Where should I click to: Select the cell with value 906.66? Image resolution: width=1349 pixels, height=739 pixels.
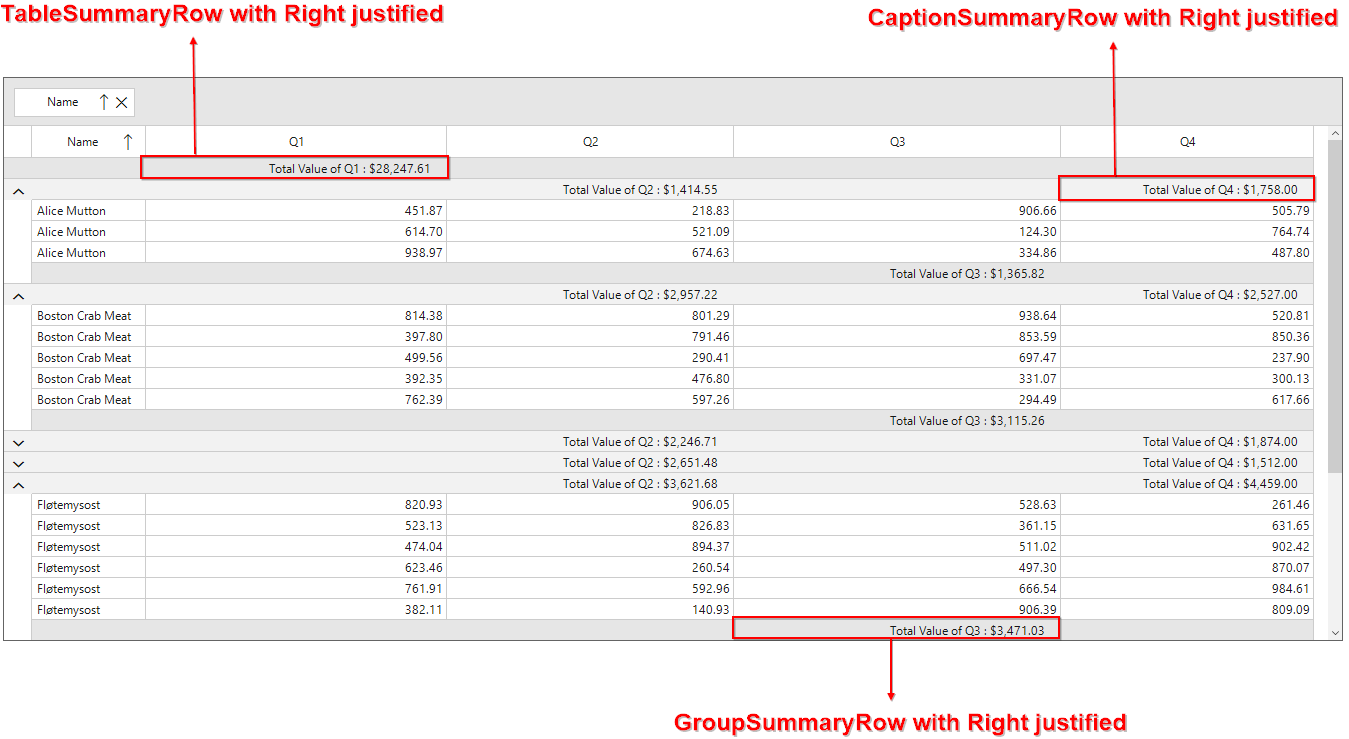[897, 211]
